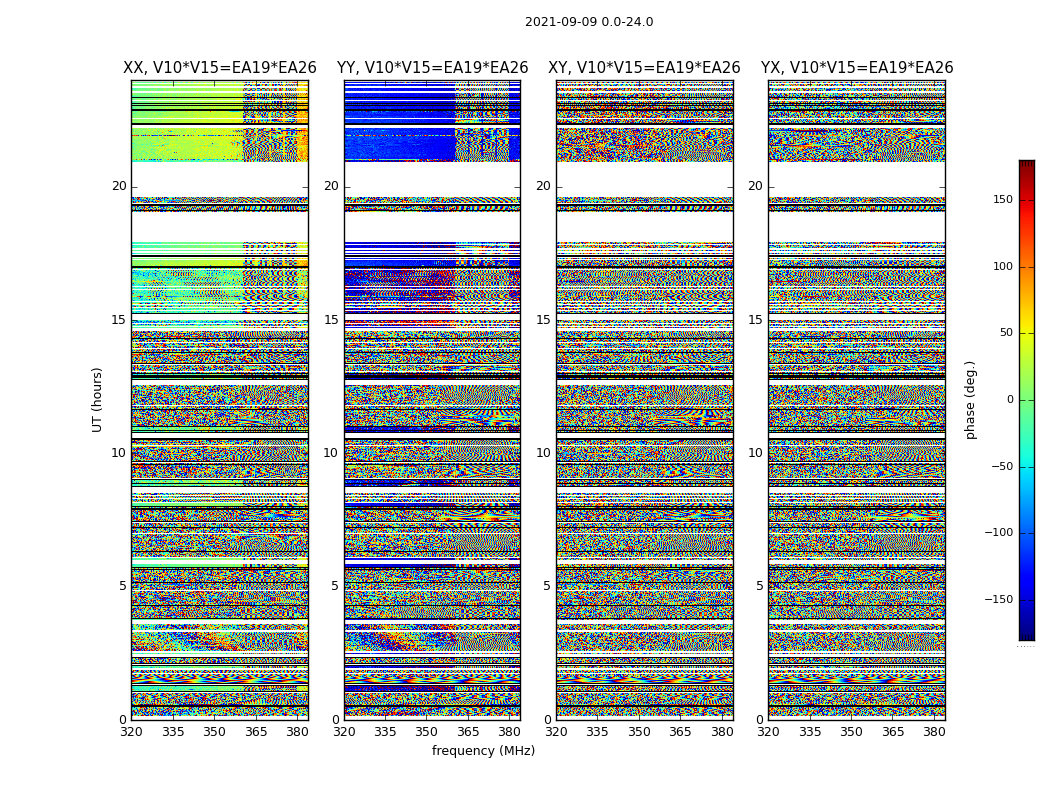Click the 380 frequency tick under YX panel
The height and width of the screenshot is (800, 1050).
[935, 732]
